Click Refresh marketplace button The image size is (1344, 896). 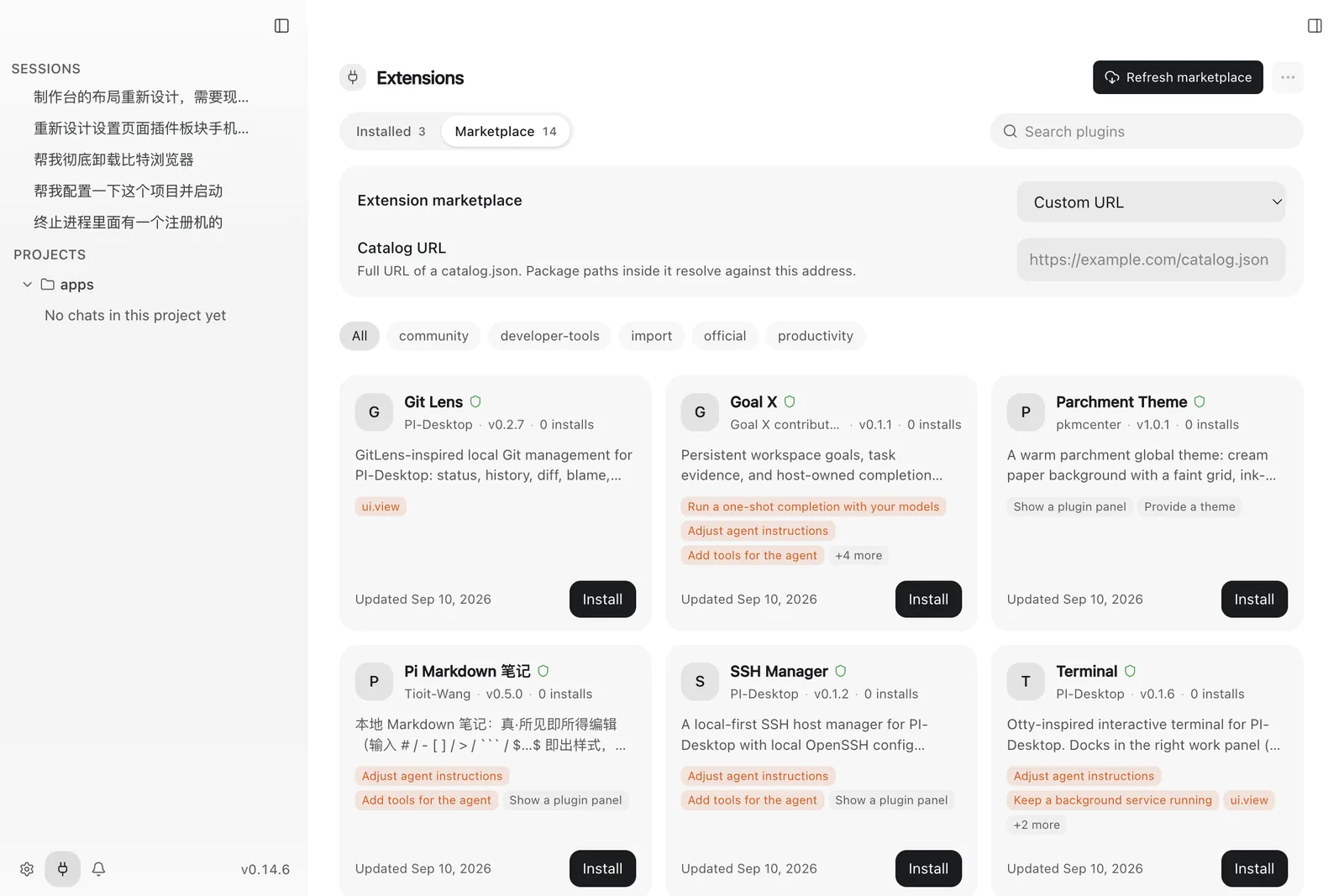click(1178, 77)
